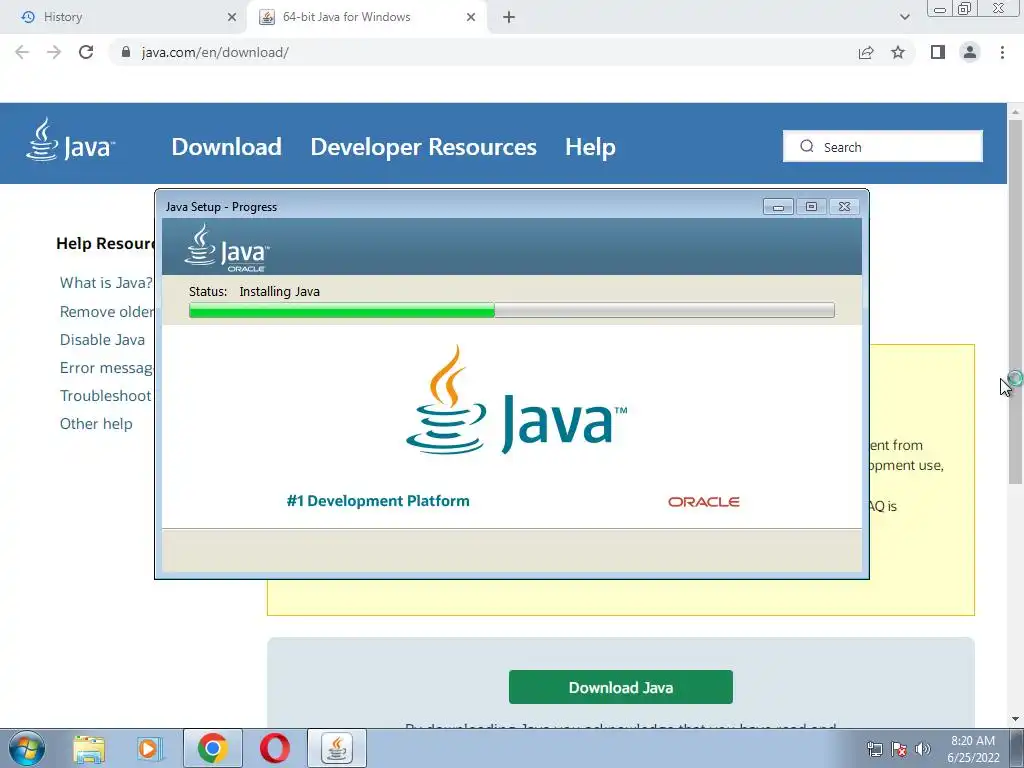Screen dimensions: 1024x768
Task: Open the Disable Java link
Action: (102, 340)
